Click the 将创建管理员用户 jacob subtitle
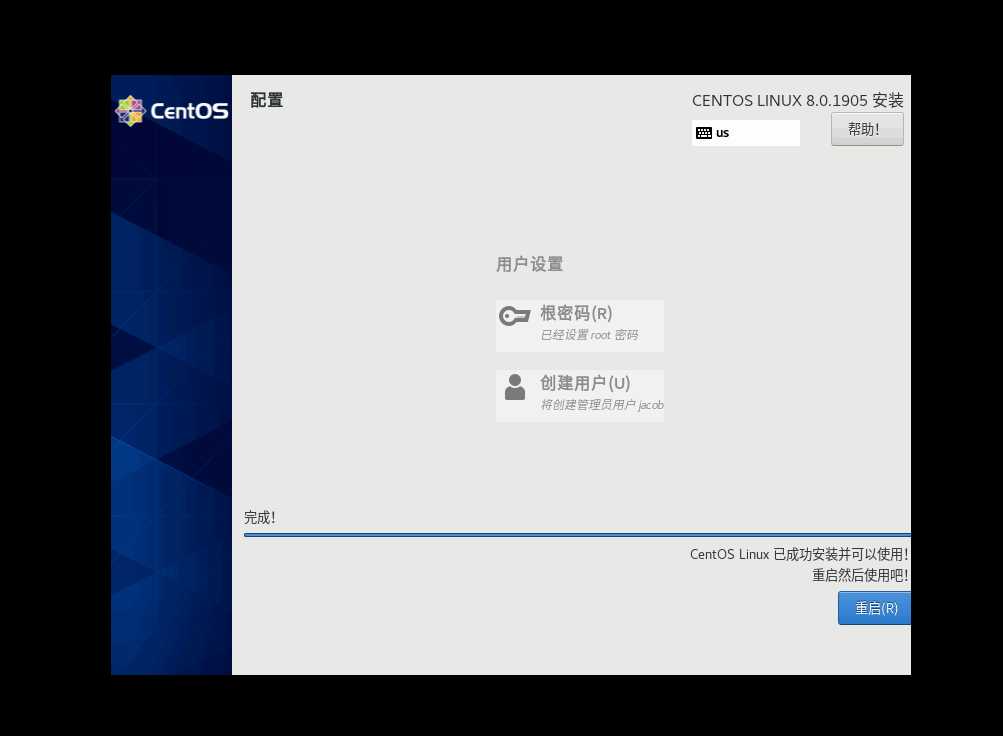The height and width of the screenshot is (736, 1003). pos(602,405)
